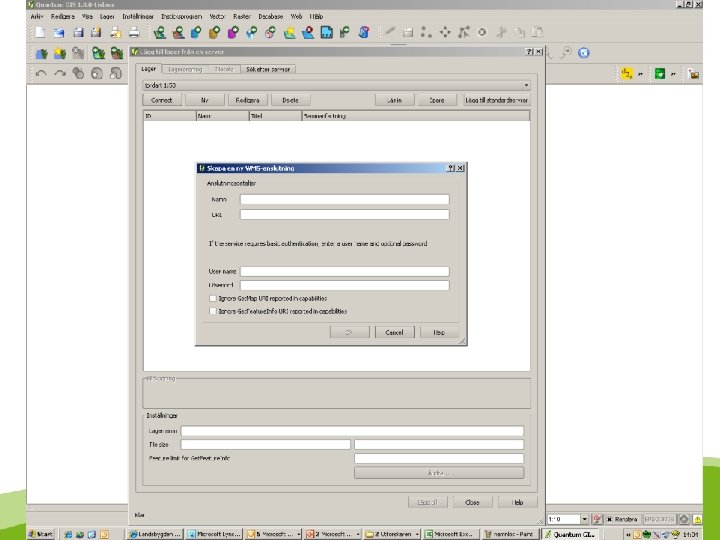Click the Open Project icon in the toolbar
Screen dimensions: 720x540
pos(59,32)
